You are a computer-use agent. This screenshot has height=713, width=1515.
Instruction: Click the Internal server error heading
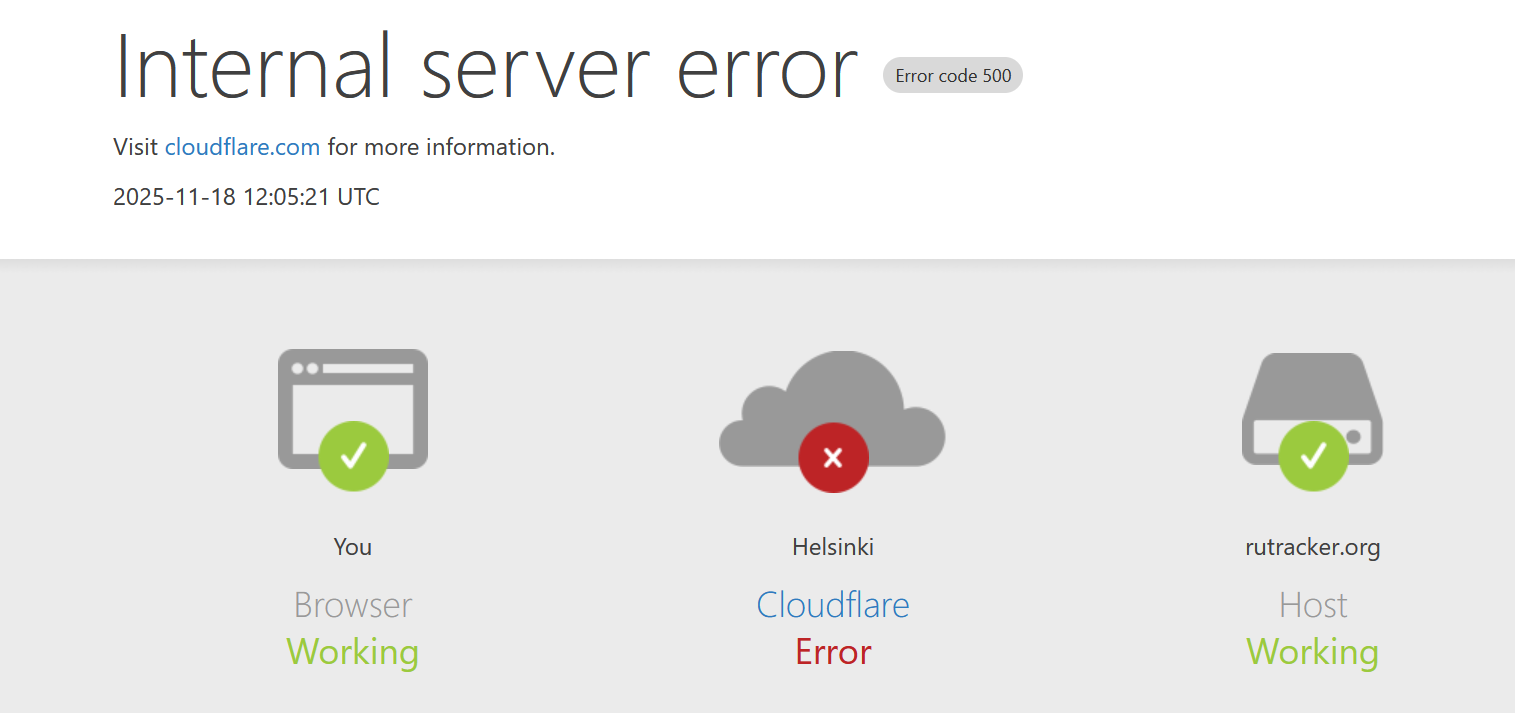coord(486,66)
